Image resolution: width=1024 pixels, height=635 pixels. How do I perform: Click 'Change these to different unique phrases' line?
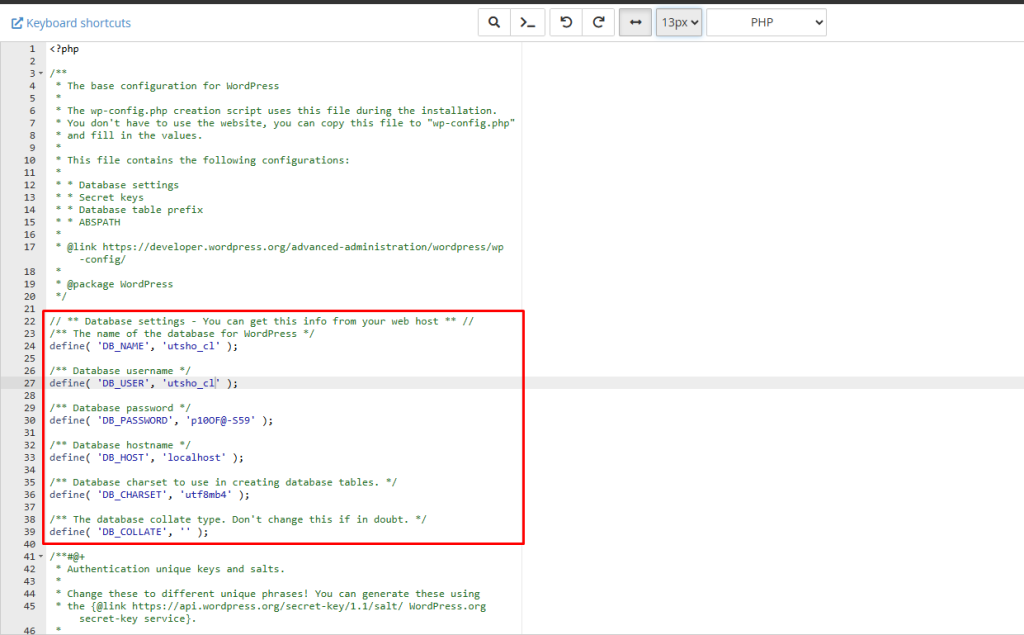coord(268,594)
